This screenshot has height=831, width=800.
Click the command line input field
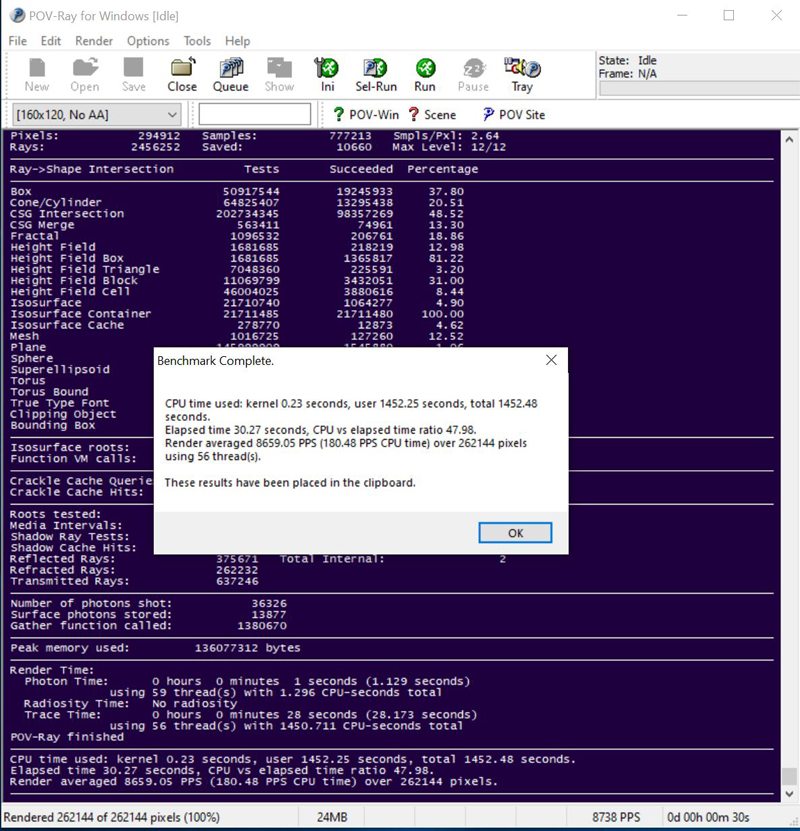coord(255,114)
